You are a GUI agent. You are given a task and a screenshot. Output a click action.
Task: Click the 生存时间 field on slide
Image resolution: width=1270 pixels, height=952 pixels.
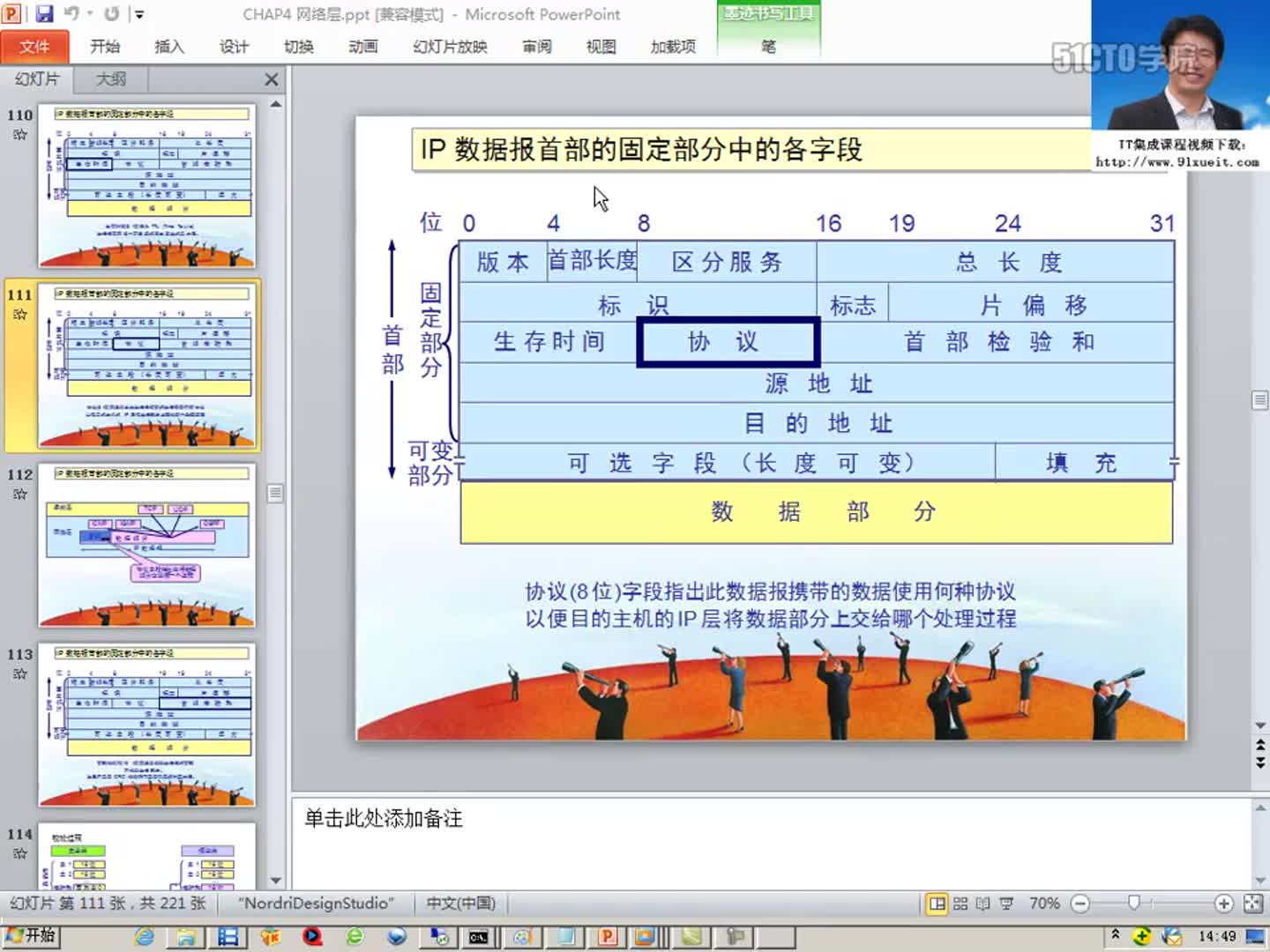(x=549, y=342)
